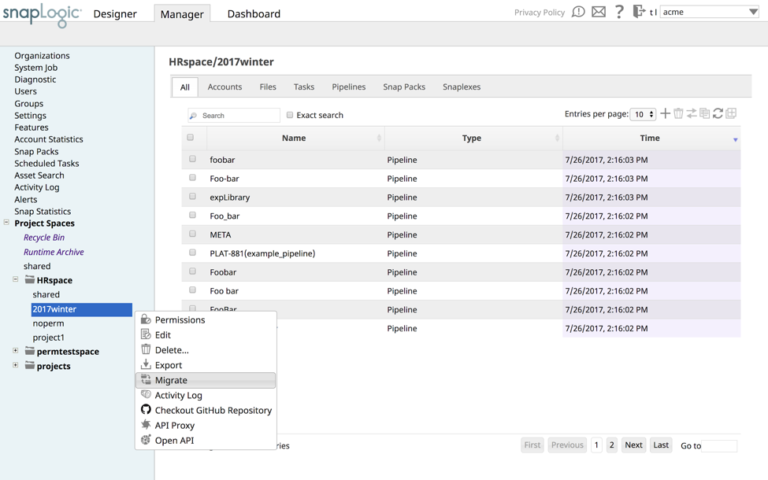Go to the Next page

[633, 445]
